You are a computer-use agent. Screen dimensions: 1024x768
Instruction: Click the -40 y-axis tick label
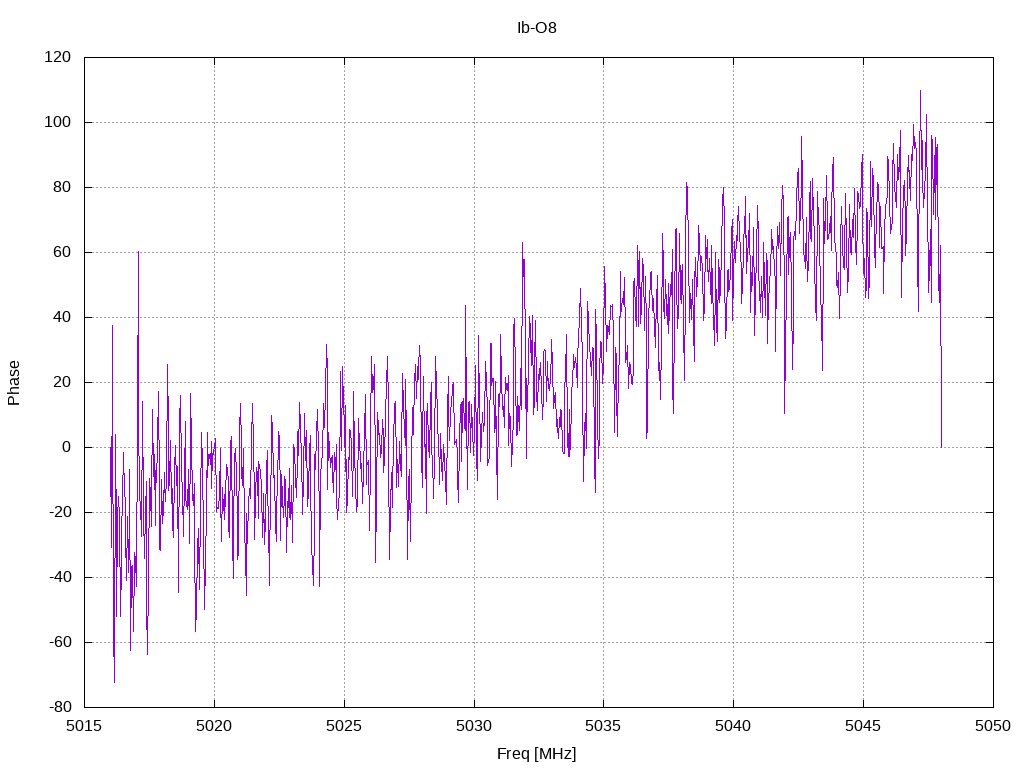pos(59,577)
